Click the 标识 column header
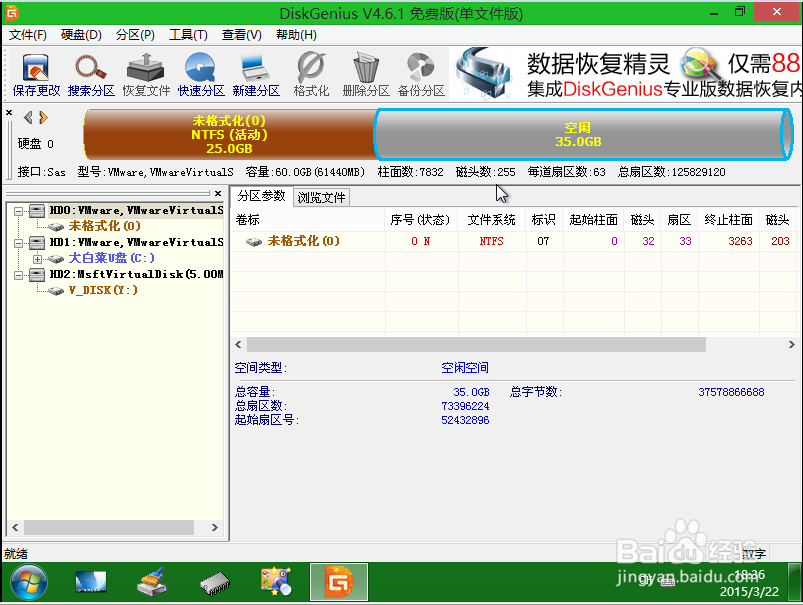The width and height of the screenshot is (803, 605). 544,220
